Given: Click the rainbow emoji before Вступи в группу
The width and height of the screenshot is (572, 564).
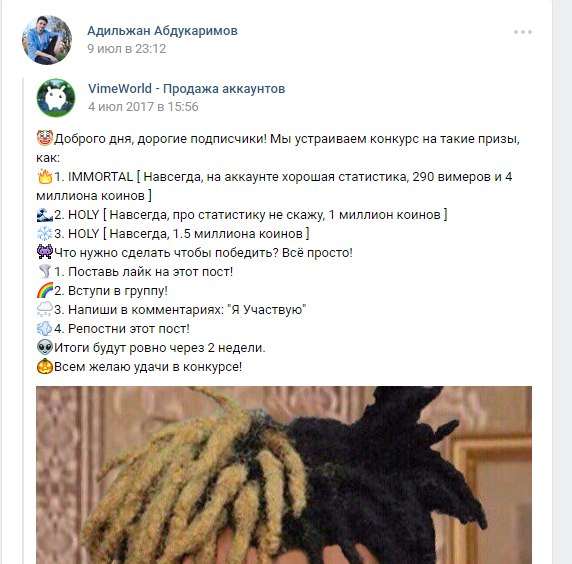Looking at the screenshot, I should coord(45,290).
